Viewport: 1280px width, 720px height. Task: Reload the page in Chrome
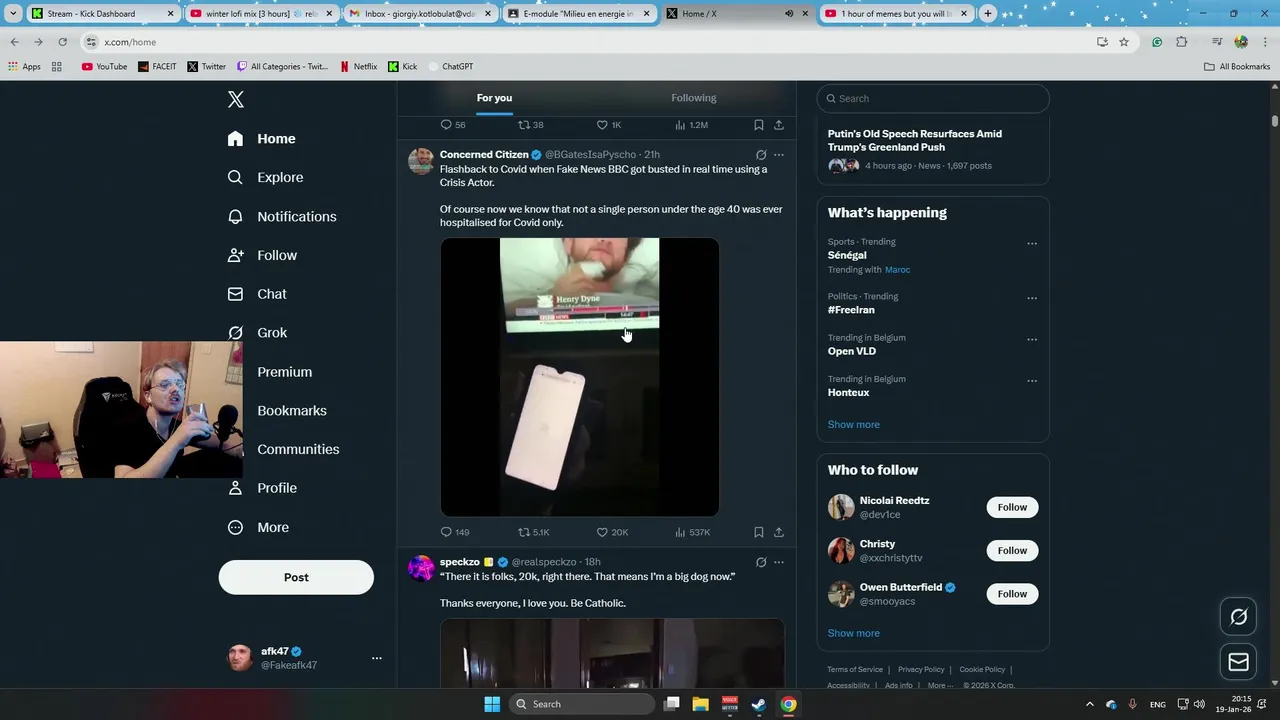coord(62,42)
